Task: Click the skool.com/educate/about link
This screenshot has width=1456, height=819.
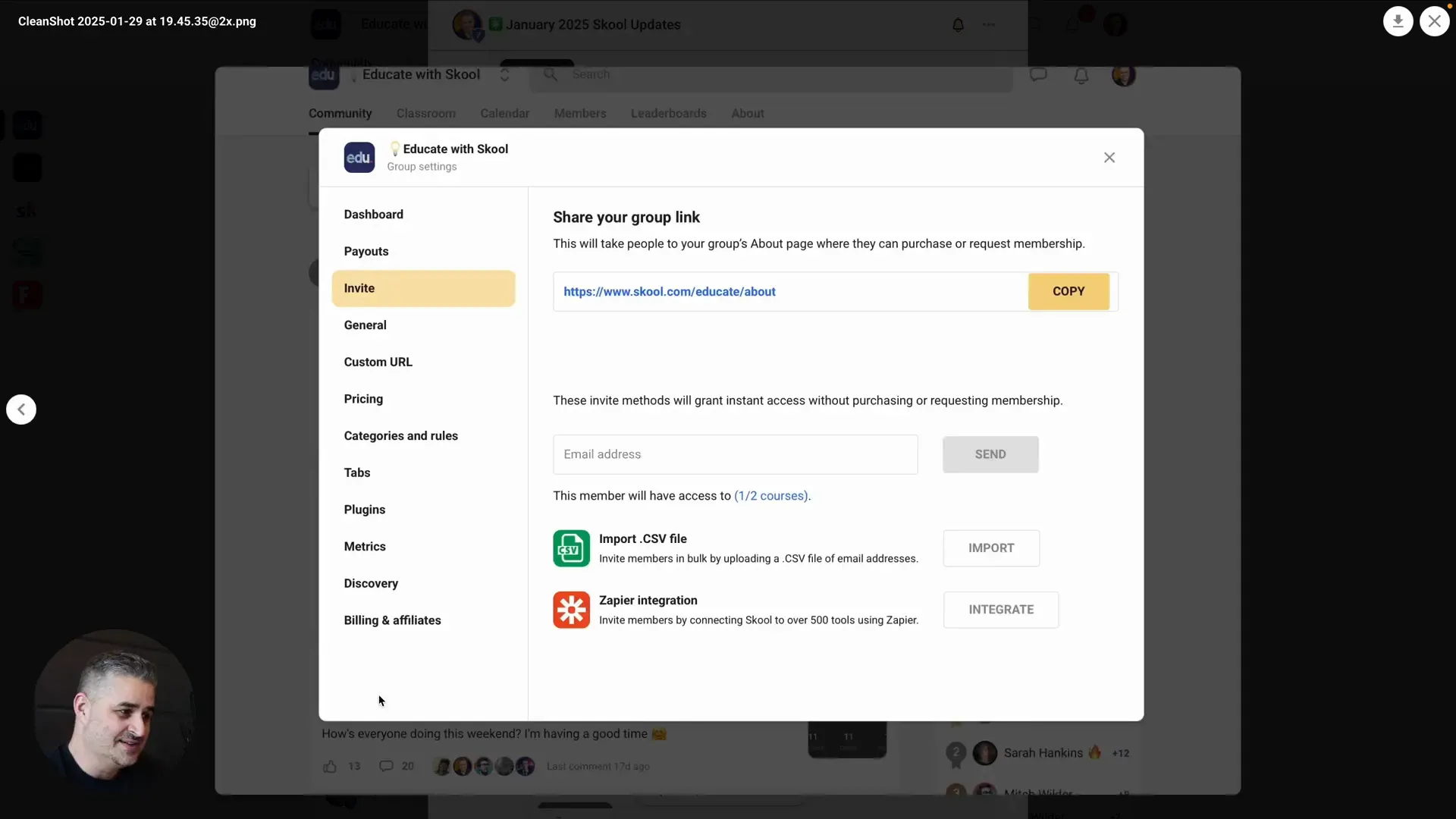Action: (x=670, y=292)
